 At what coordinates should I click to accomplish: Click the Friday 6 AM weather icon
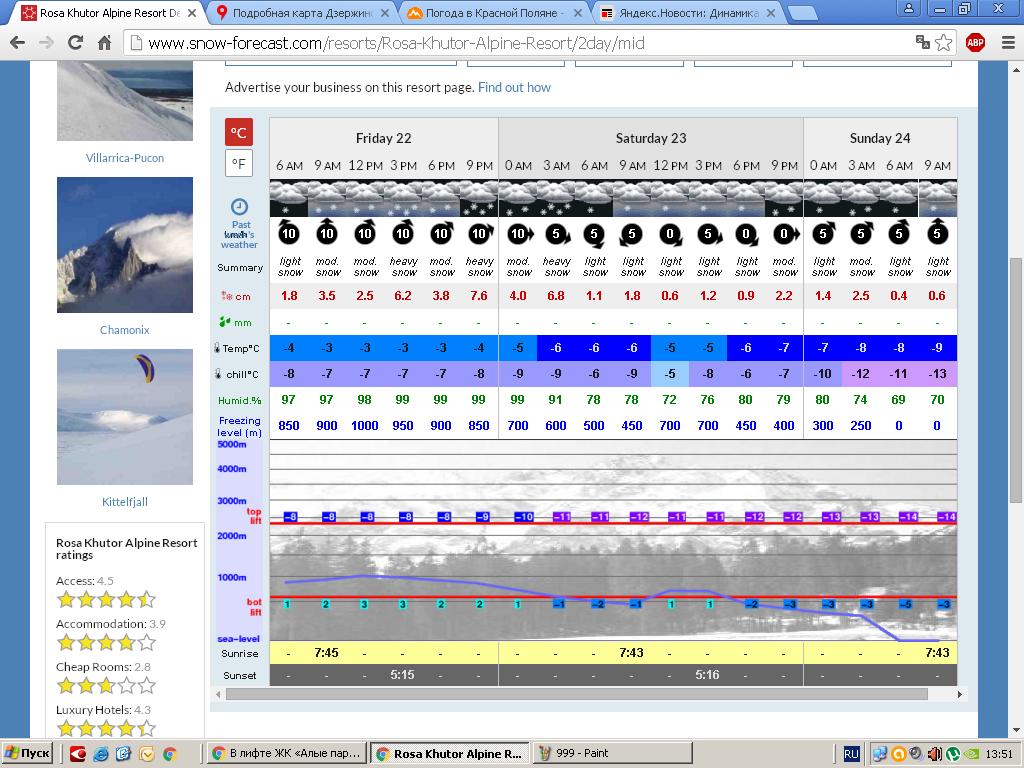[x=289, y=199]
